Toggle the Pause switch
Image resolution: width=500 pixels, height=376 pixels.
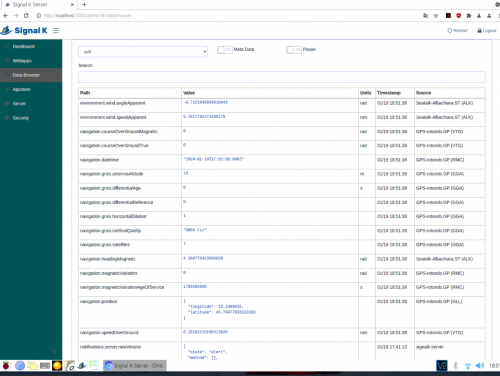tap(294, 50)
